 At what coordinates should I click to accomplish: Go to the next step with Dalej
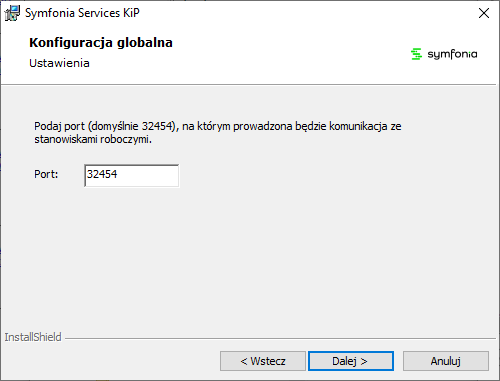coord(351,361)
